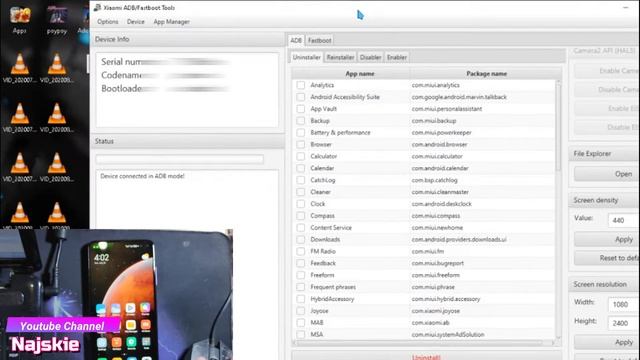Apply the screen resolution

pyautogui.click(x=607, y=342)
